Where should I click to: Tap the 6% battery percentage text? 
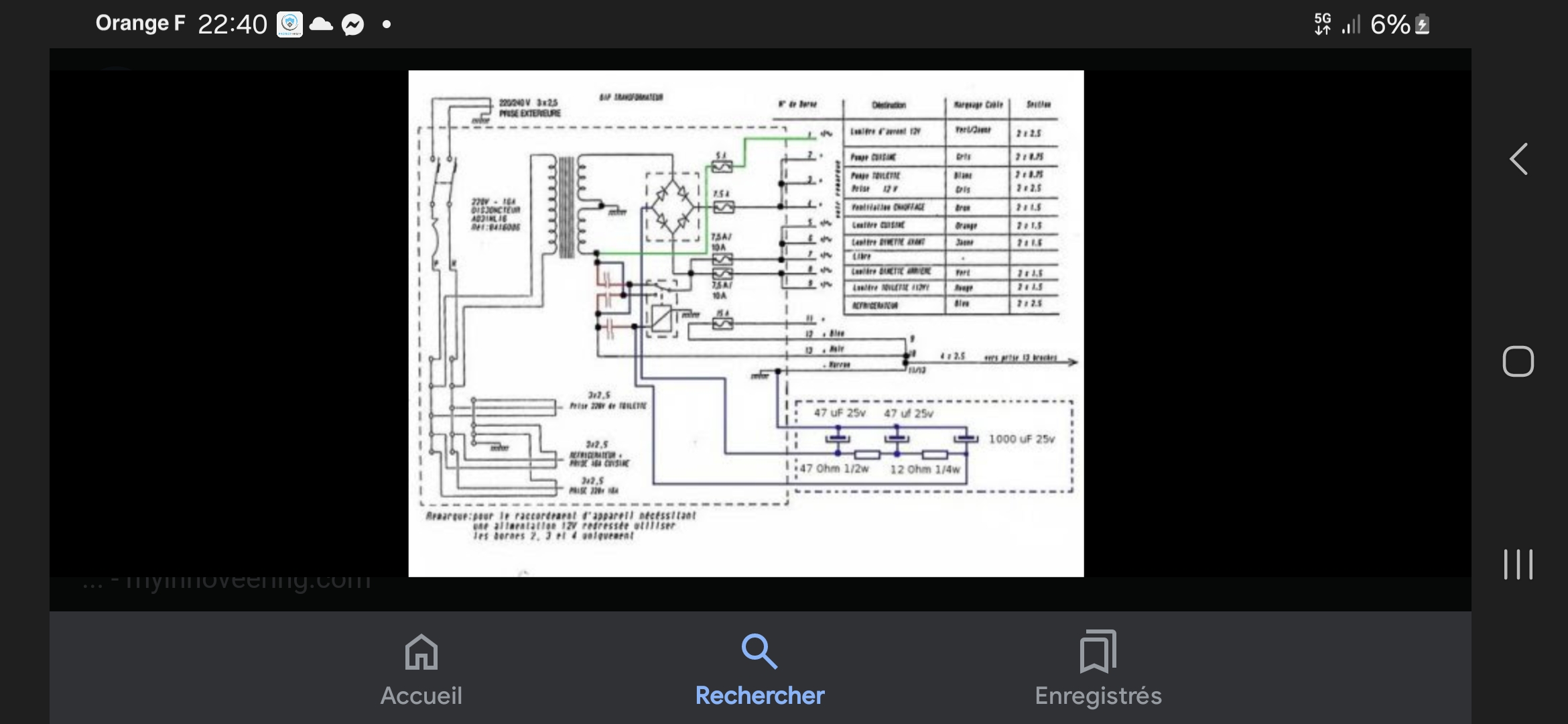1390,25
